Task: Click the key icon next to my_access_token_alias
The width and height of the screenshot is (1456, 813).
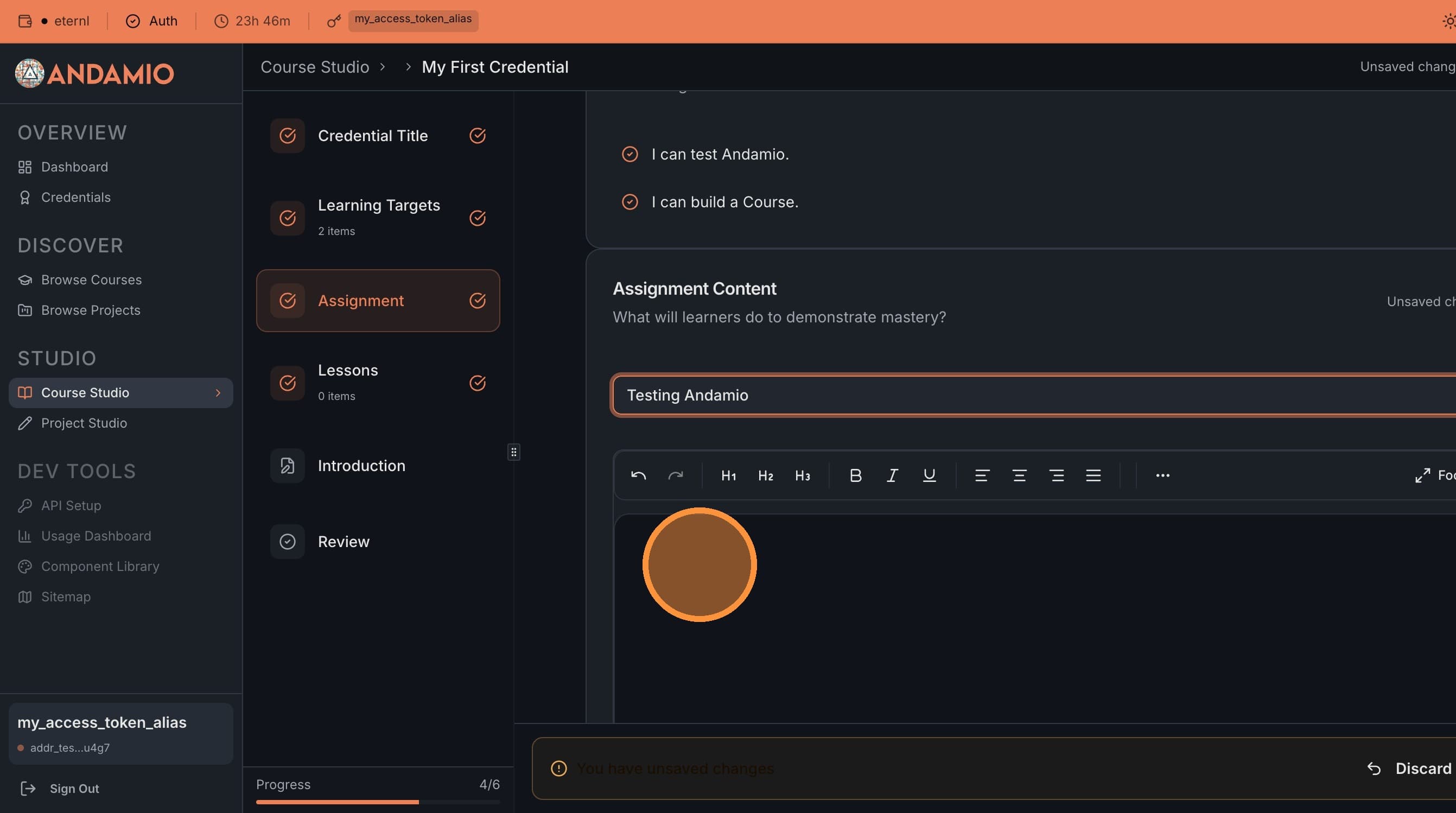Action: click(334, 21)
